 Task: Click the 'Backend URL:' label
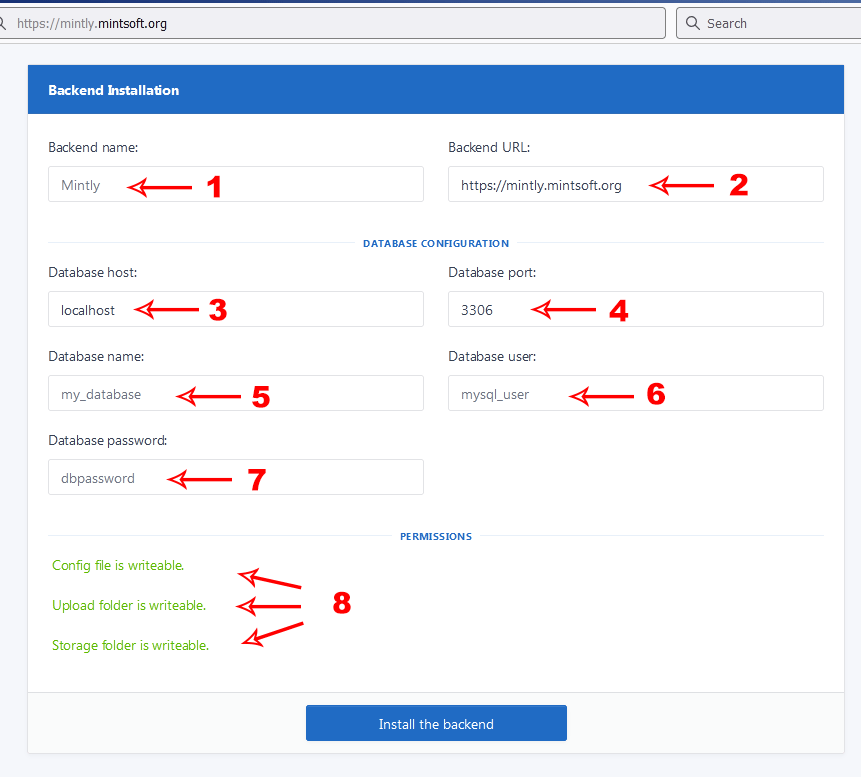tap(489, 147)
